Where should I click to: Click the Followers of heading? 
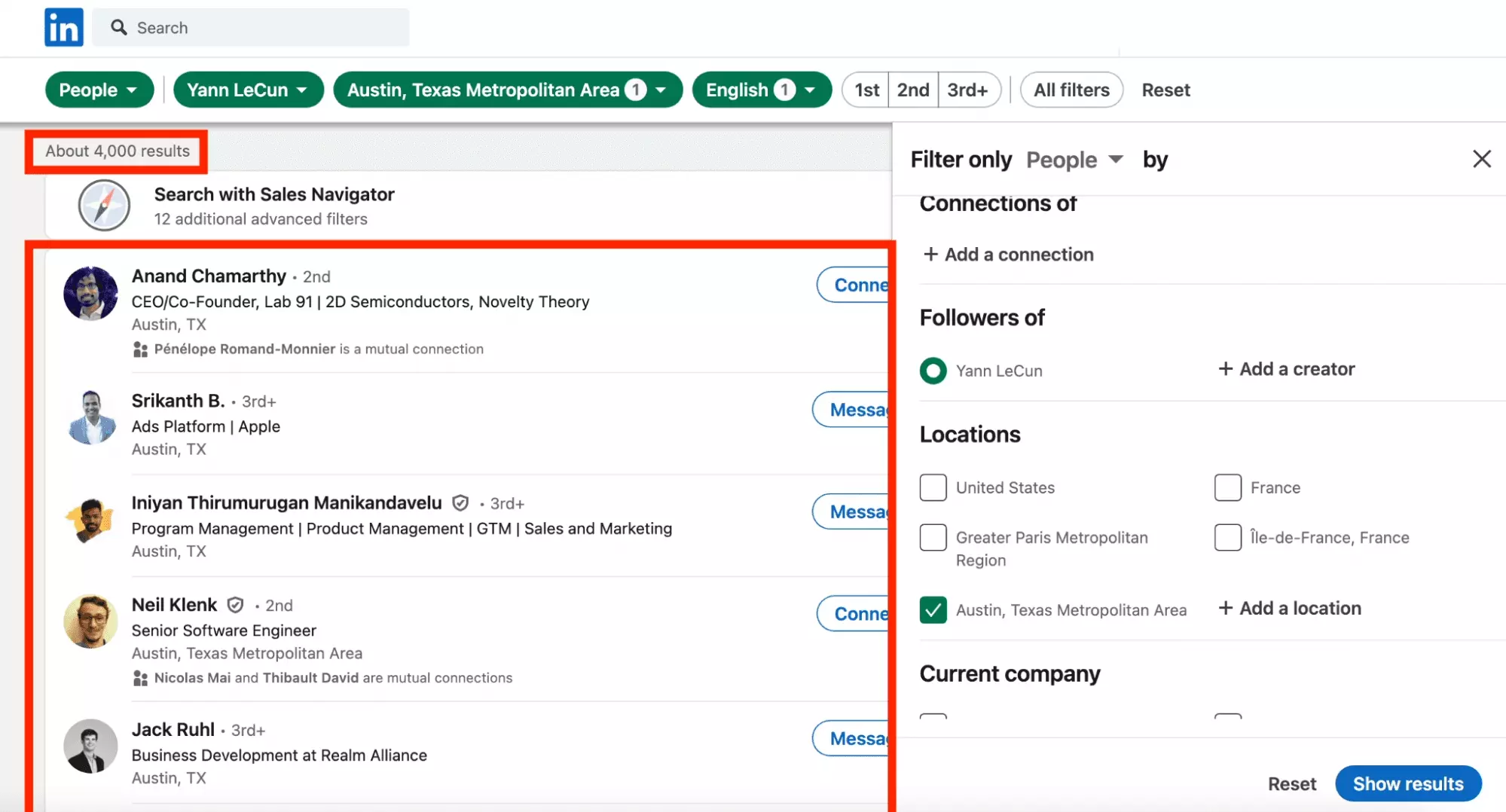[982, 318]
